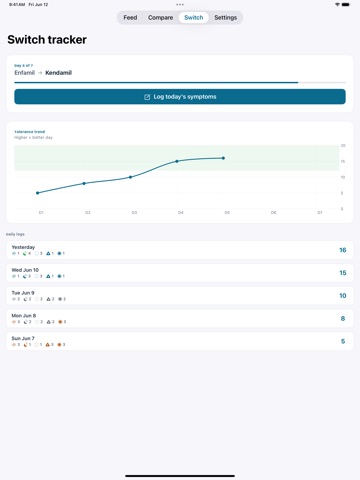
Task: Select the D3 data point on trend chart
Action: pyautogui.click(x=130, y=177)
